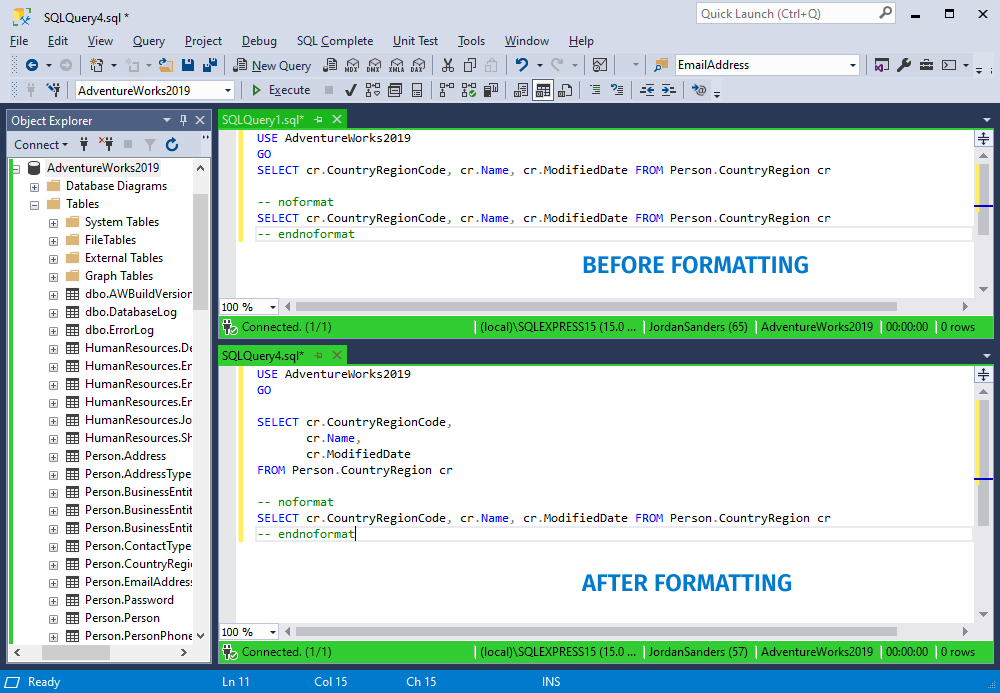The image size is (1000, 693).
Task: Click the Find in Files icon
Action: pyautogui.click(x=661, y=65)
